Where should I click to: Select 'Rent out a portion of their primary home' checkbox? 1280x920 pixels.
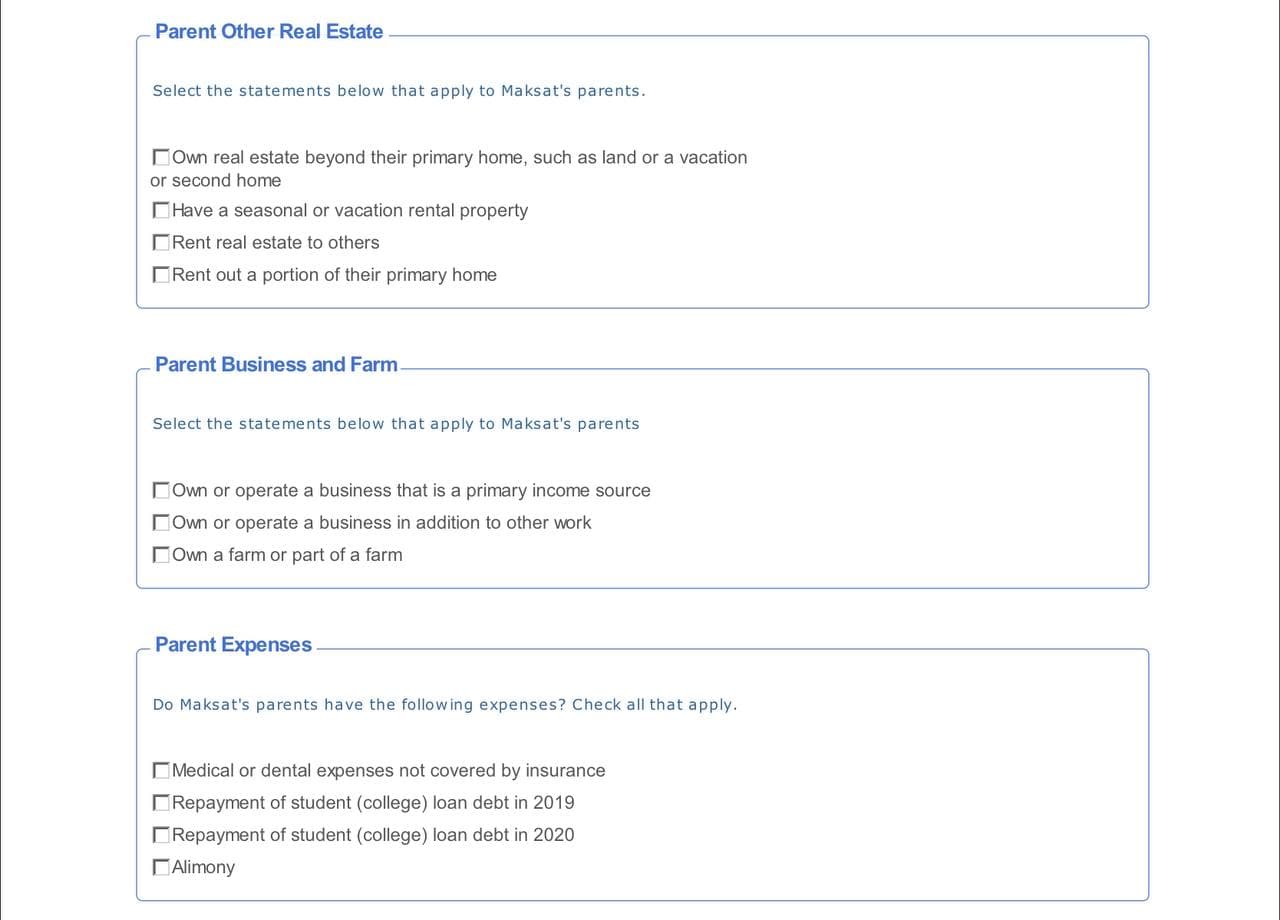tap(161, 275)
